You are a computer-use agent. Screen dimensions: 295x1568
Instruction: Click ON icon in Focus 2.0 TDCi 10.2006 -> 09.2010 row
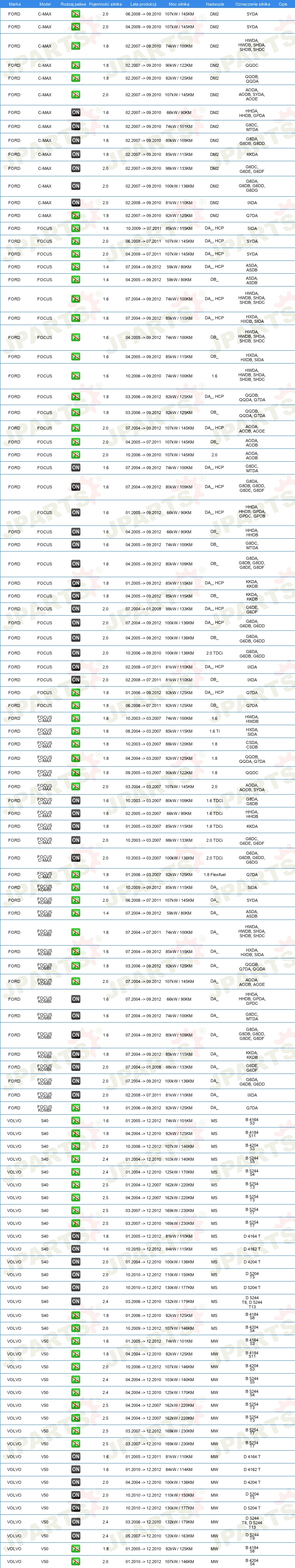click(x=75, y=653)
